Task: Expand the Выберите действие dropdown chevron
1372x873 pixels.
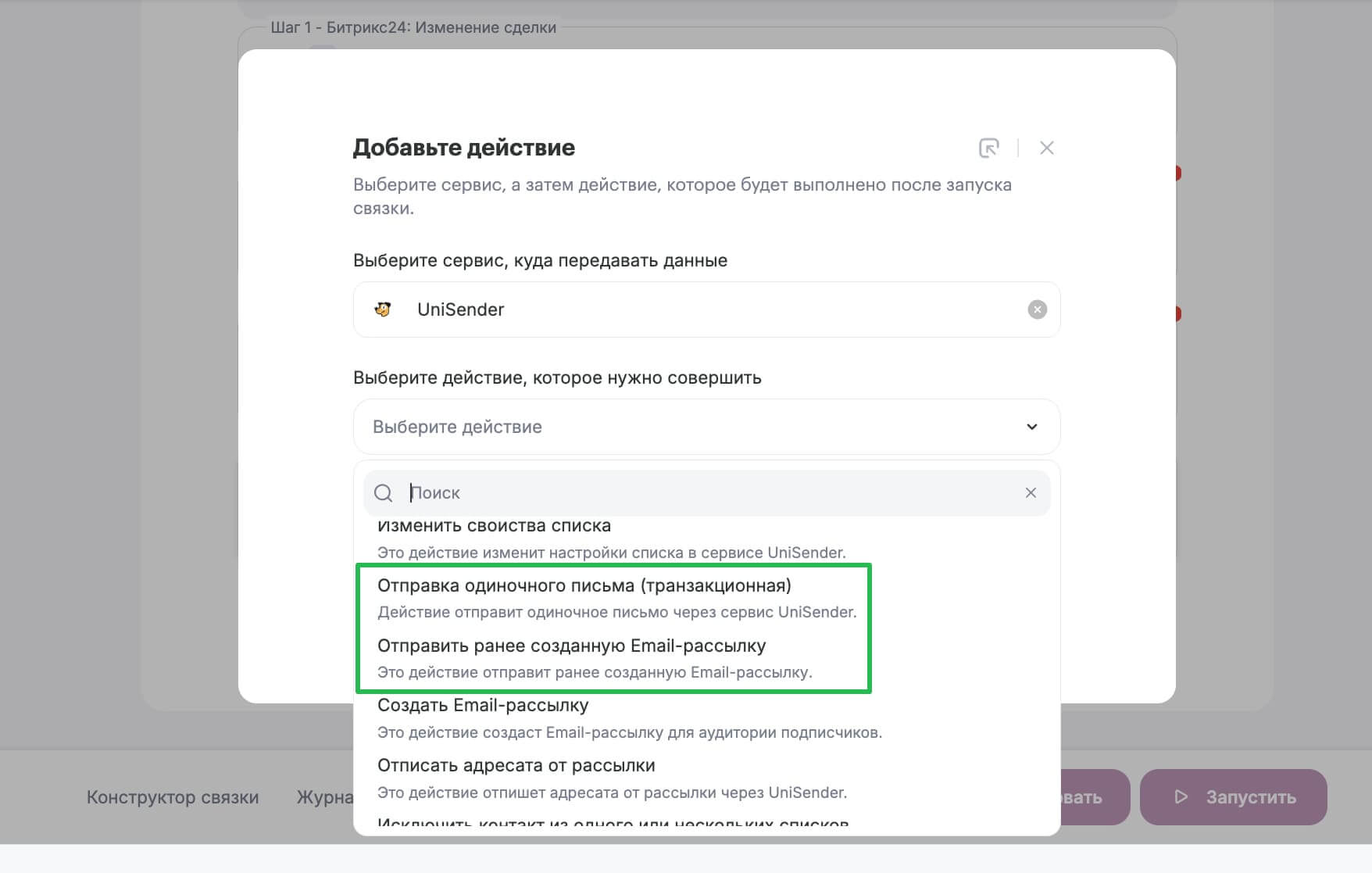Action: pyautogui.click(x=1032, y=427)
